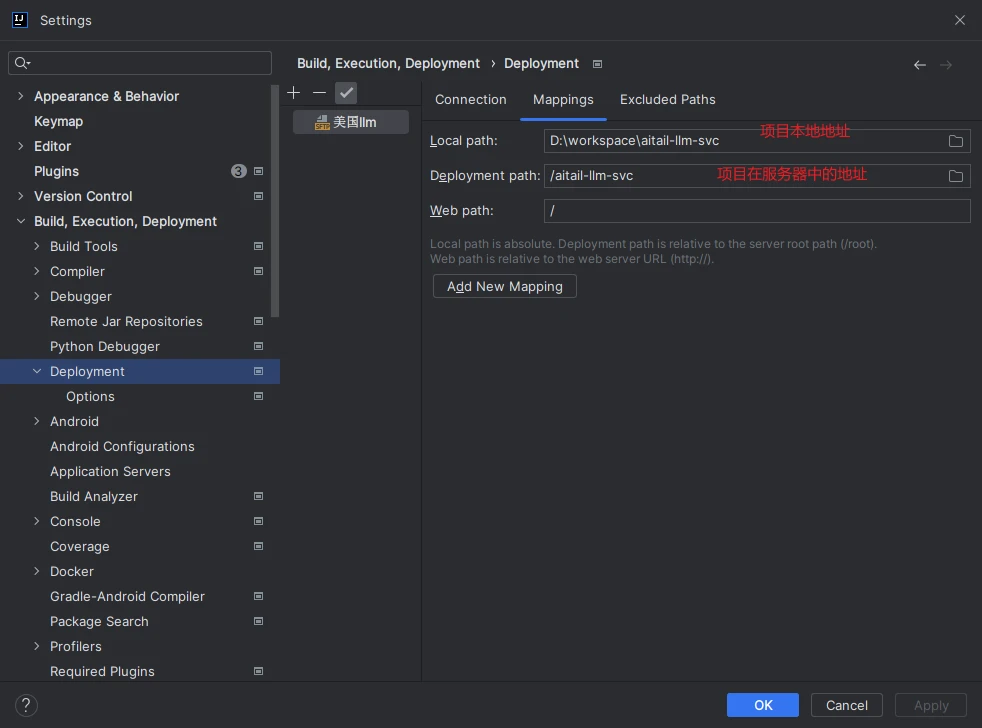Focus the Deployment path input field
The image size is (982, 728).
(x=757, y=176)
